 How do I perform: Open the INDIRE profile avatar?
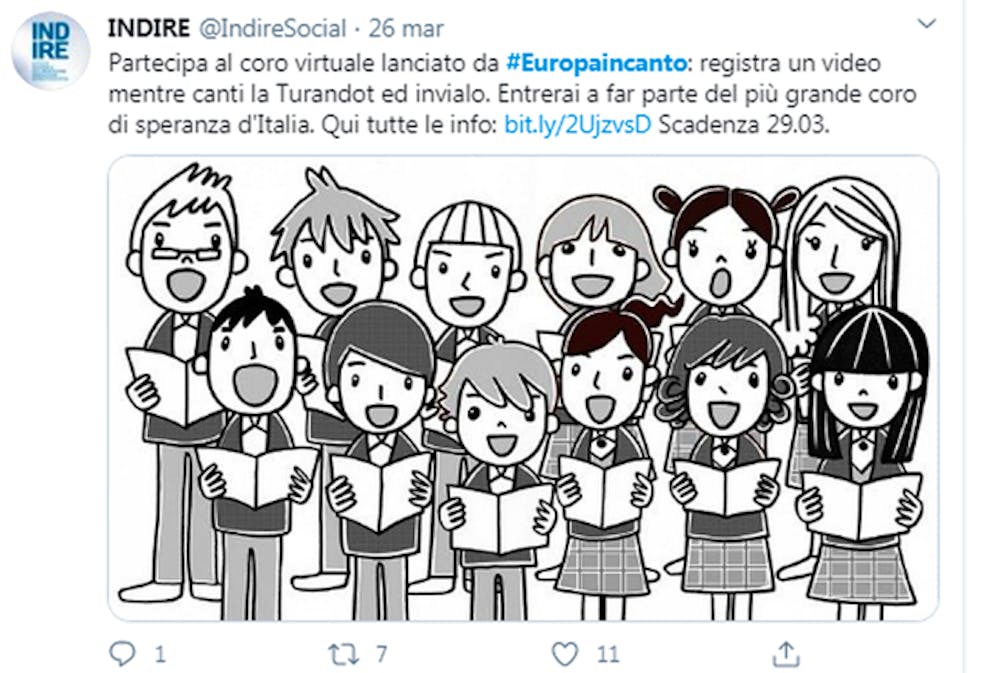click(51, 49)
